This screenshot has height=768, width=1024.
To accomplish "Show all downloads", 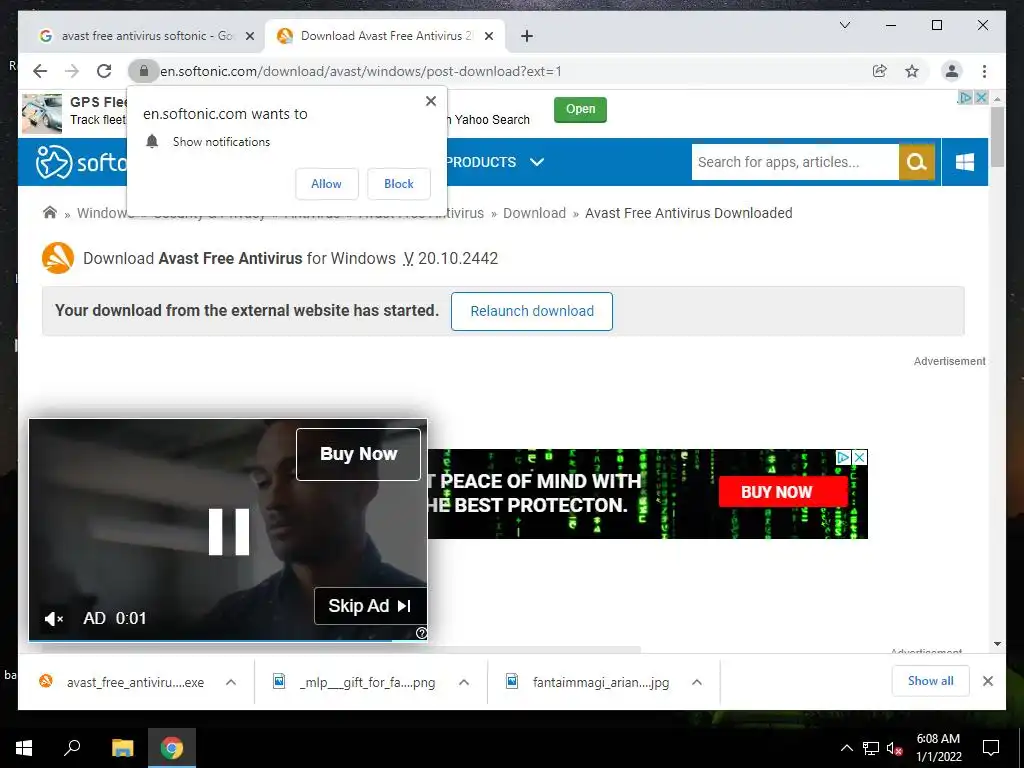I will coord(931,681).
